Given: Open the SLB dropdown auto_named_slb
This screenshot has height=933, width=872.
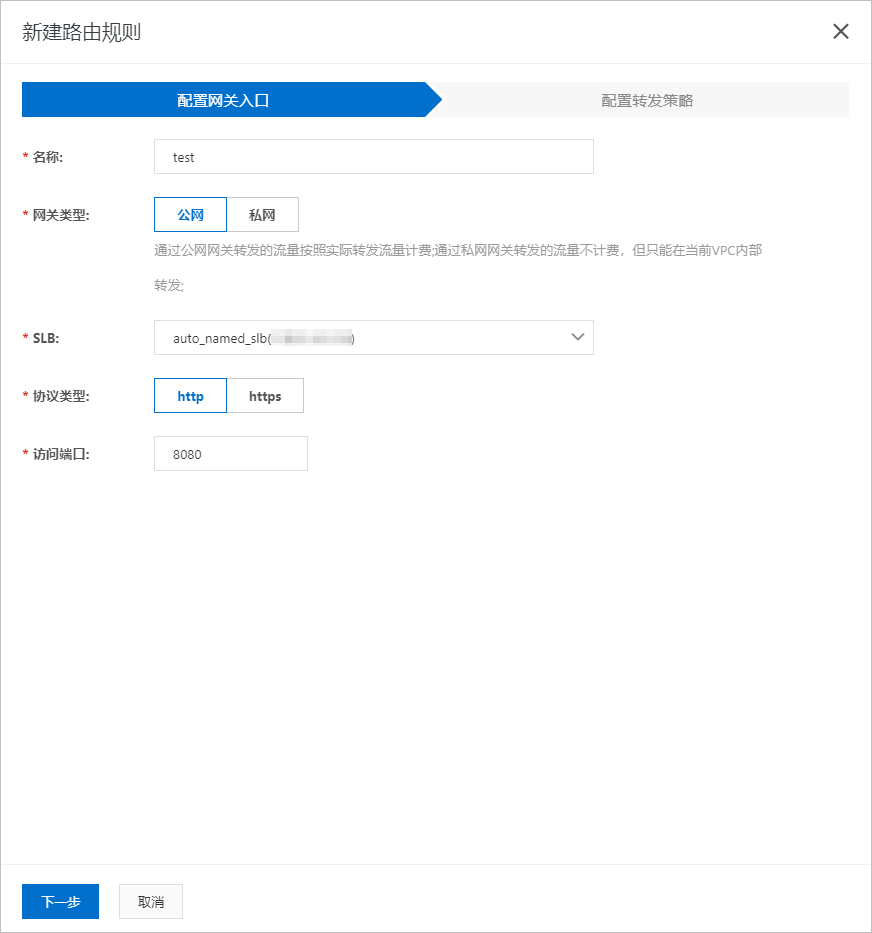Looking at the screenshot, I should [x=374, y=338].
